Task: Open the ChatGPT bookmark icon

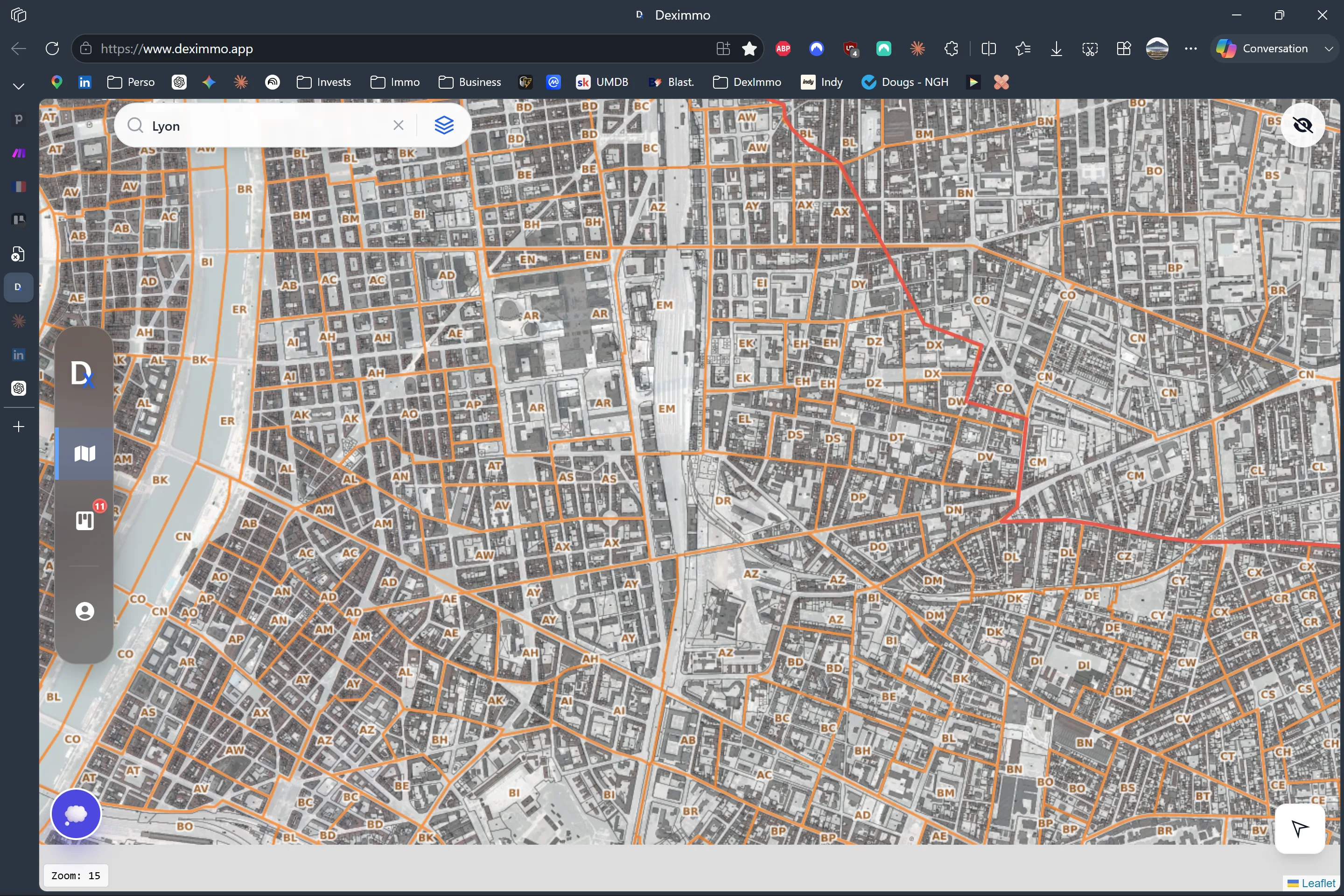Action: point(179,82)
